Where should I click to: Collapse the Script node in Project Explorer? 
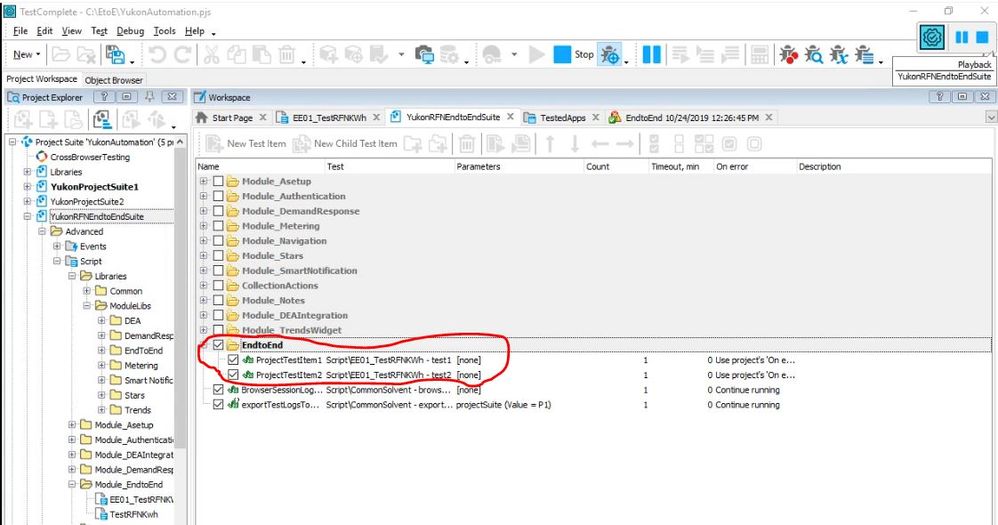[x=57, y=261]
